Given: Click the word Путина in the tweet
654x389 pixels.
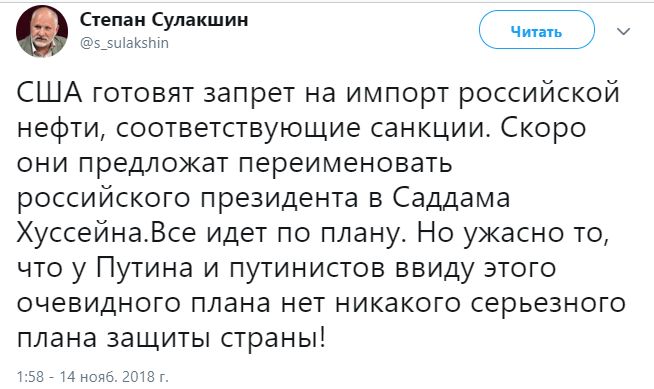Looking at the screenshot, I should pyautogui.click(x=145, y=269).
